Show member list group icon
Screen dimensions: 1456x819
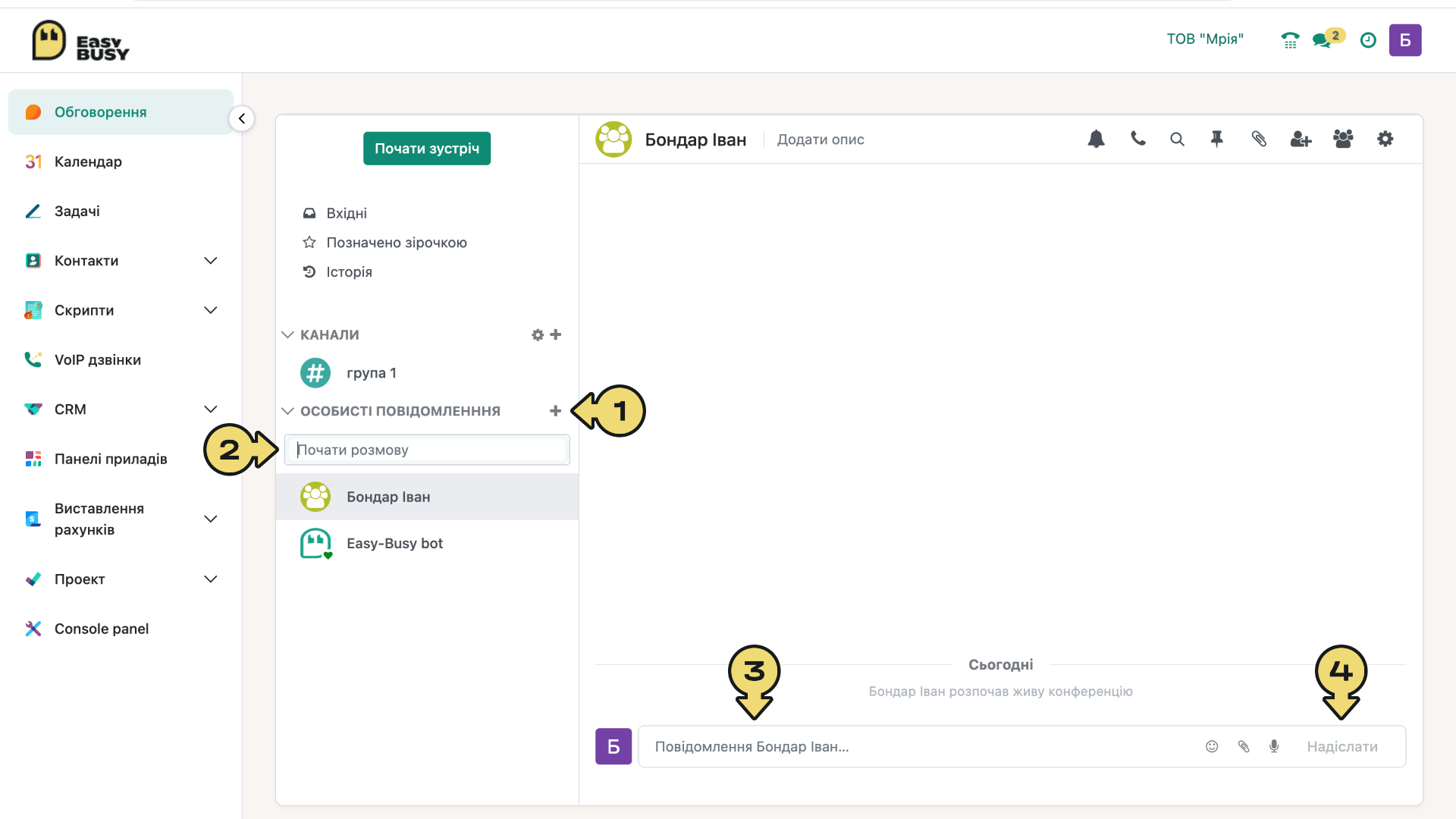(1343, 139)
